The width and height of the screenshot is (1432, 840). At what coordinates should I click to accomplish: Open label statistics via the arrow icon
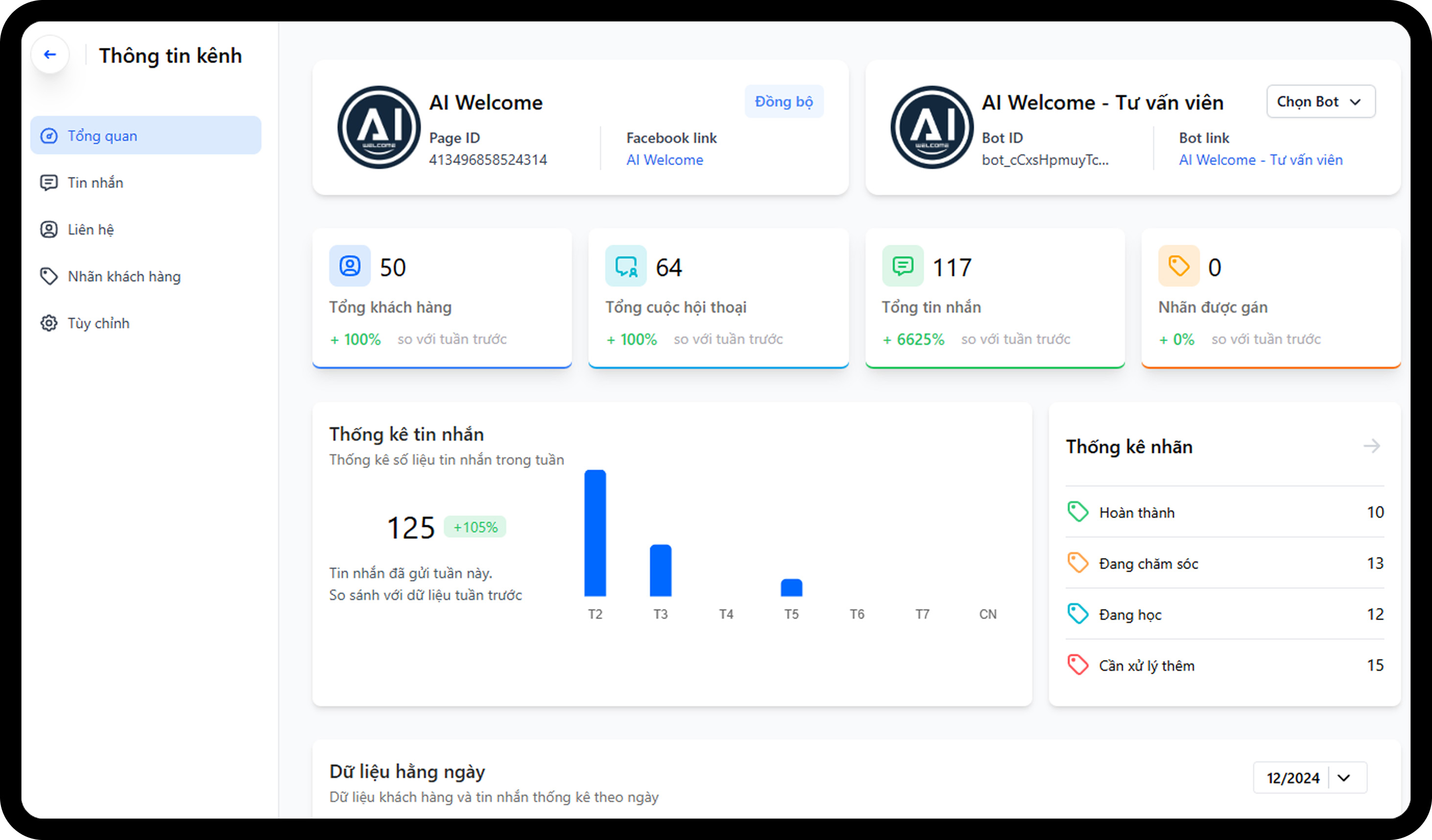pyautogui.click(x=1371, y=446)
